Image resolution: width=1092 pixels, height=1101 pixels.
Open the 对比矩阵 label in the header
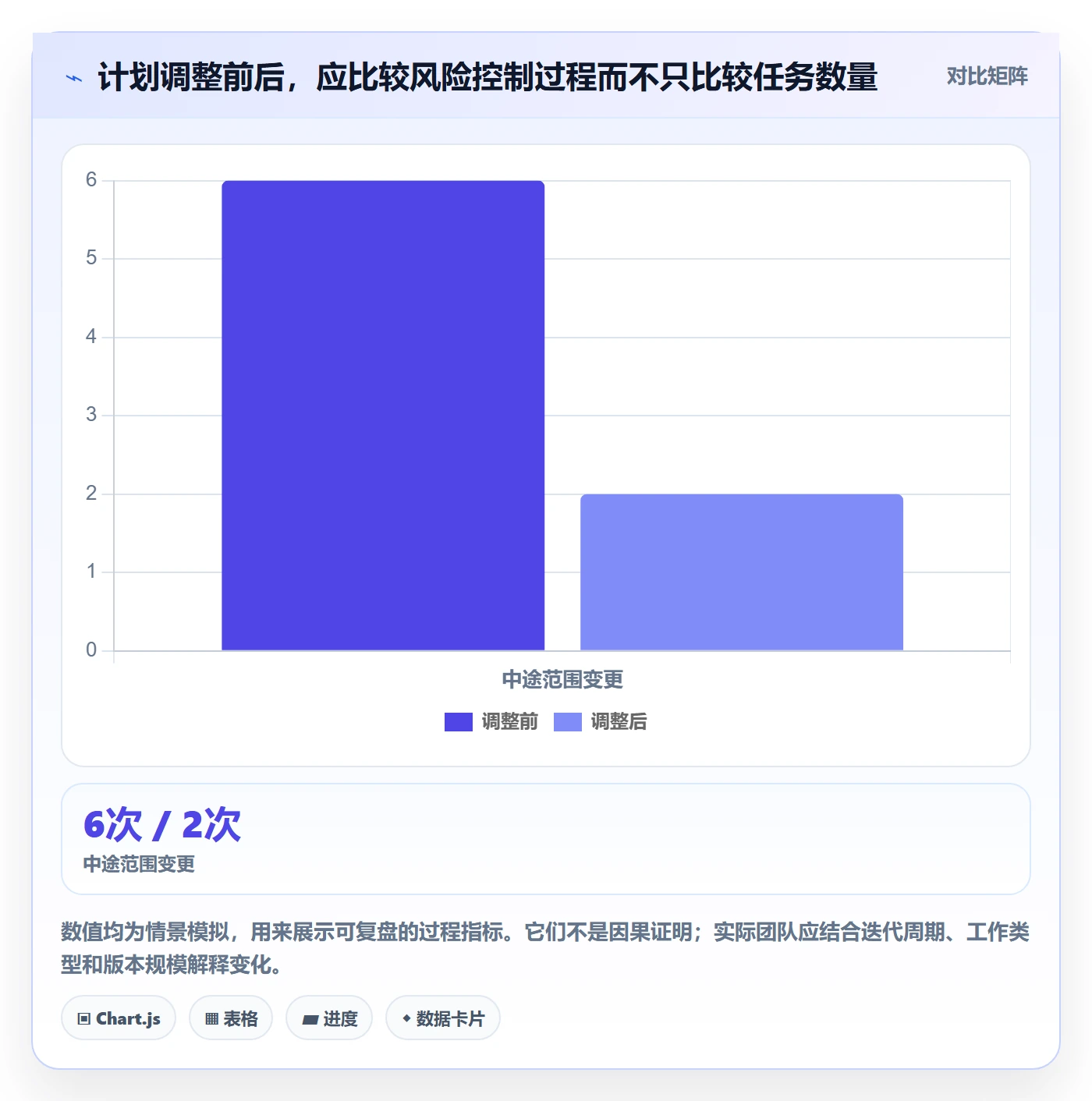(x=987, y=76)
